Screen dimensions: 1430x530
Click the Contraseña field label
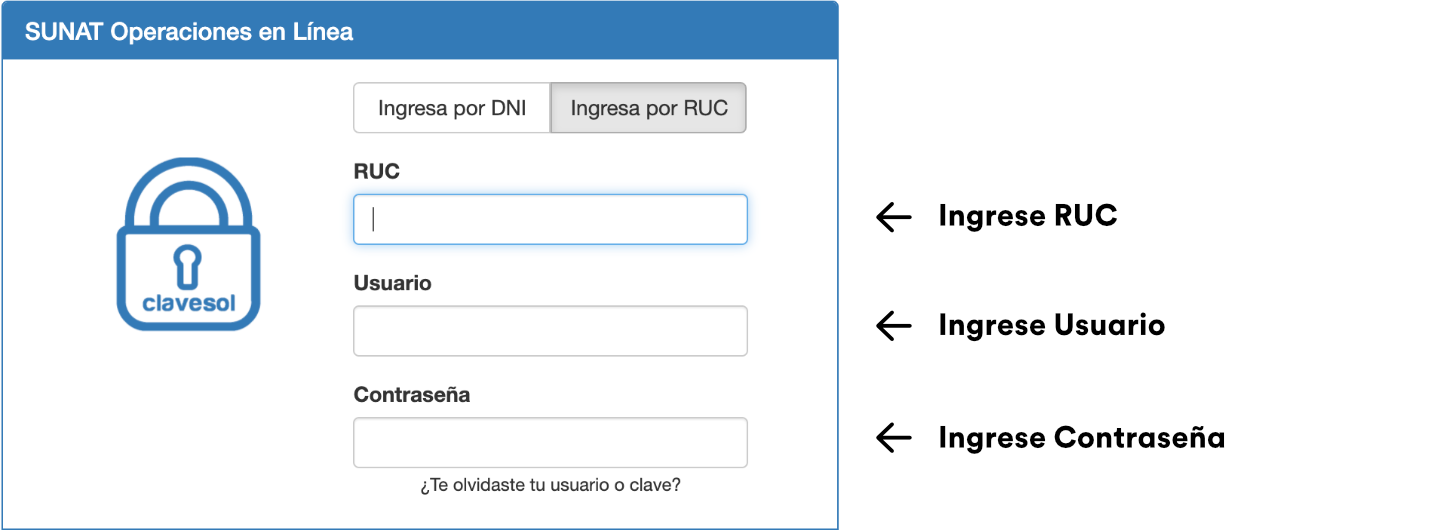point(412,395)
